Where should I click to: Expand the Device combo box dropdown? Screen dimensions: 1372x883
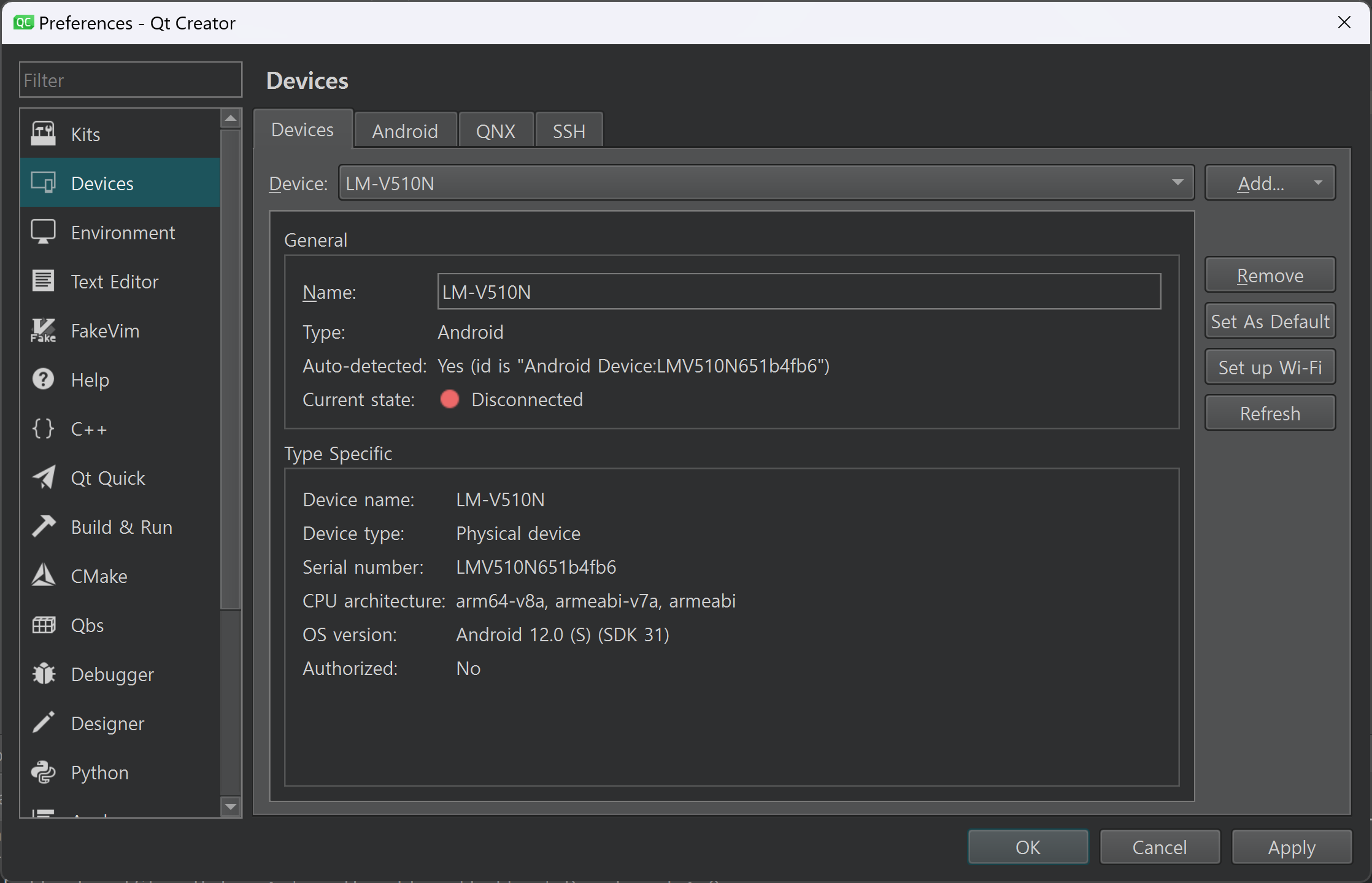pos(1177,182)
